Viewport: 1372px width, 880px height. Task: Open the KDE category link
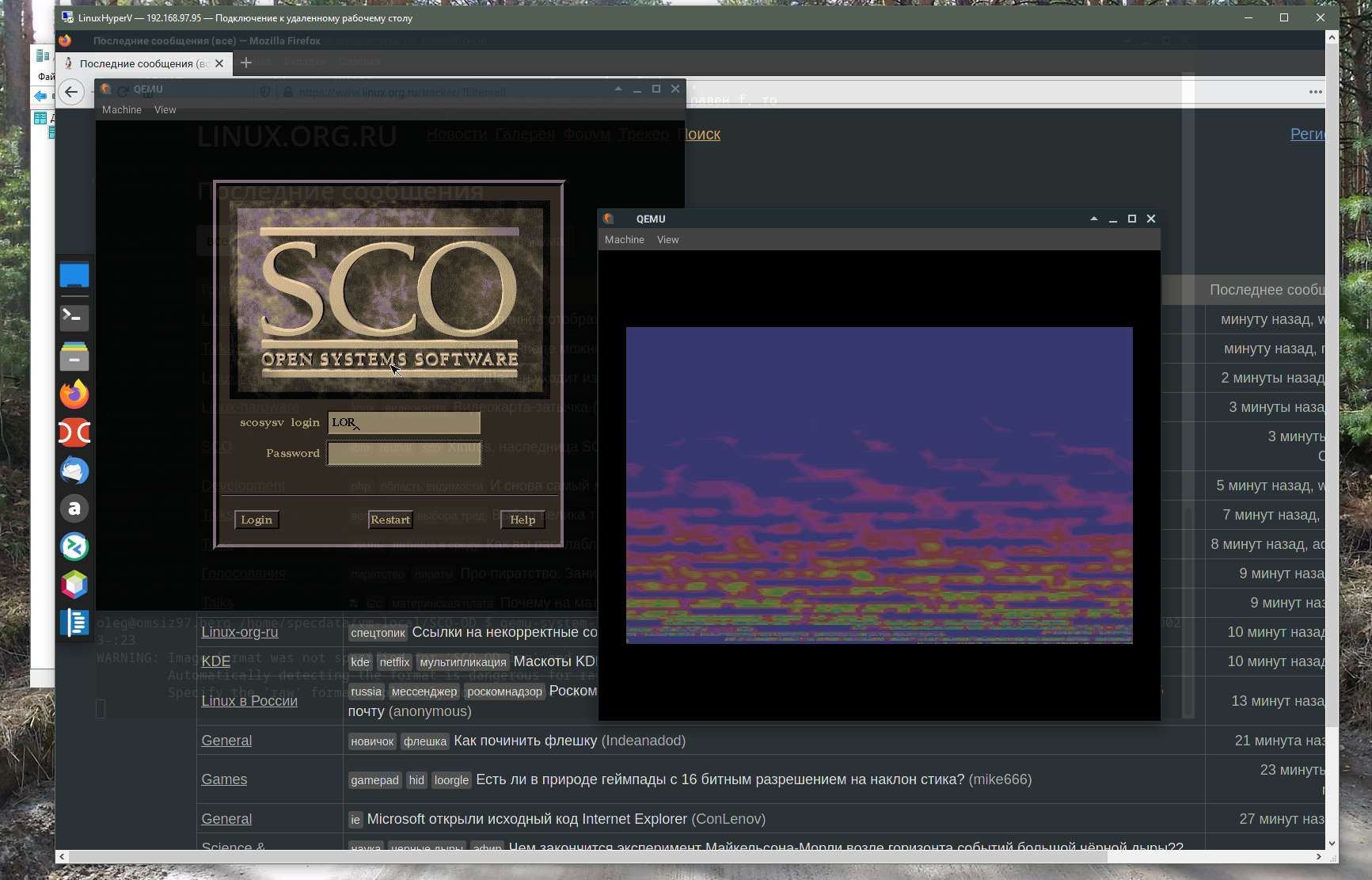pyautogui.click(x=216, y=661)
